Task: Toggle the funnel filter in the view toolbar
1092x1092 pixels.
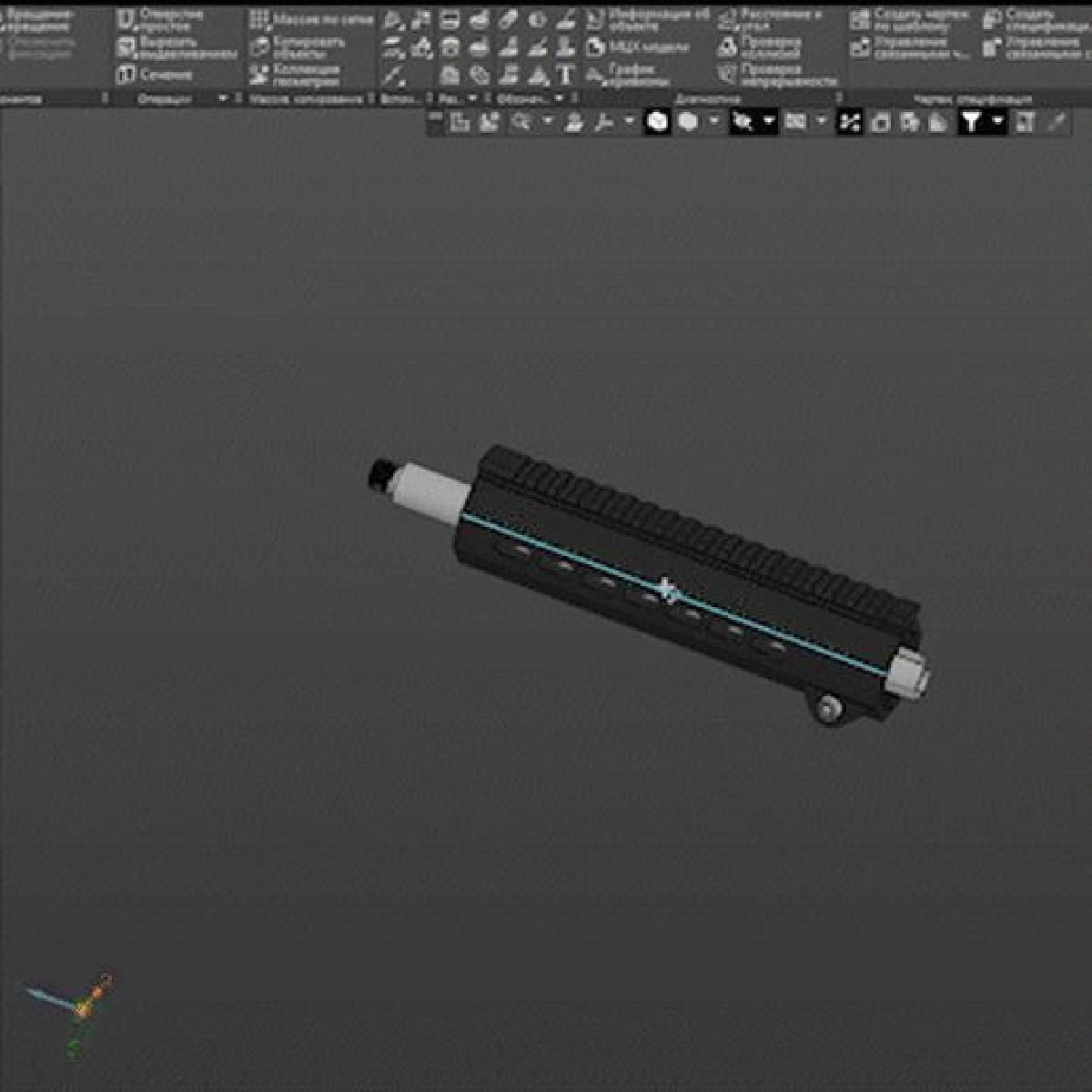Action: pyautogui.click(x=971, y=122)
